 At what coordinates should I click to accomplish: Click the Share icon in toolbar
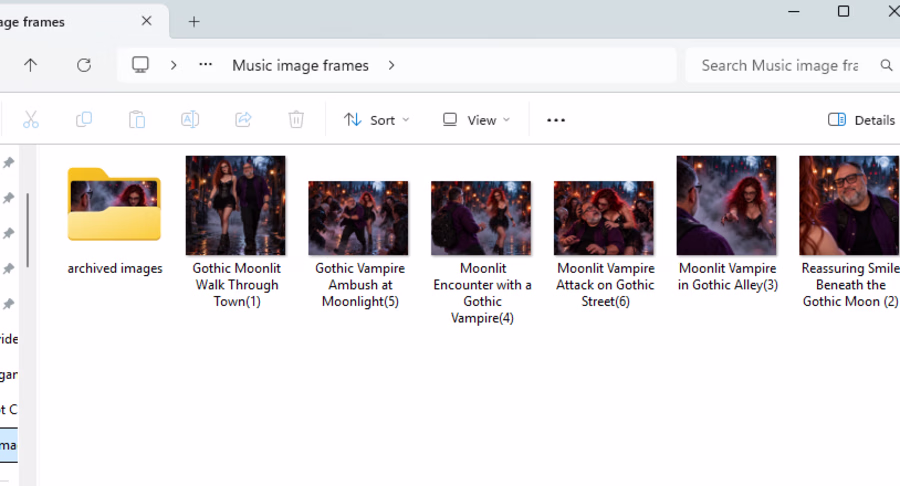pos(243,119)
